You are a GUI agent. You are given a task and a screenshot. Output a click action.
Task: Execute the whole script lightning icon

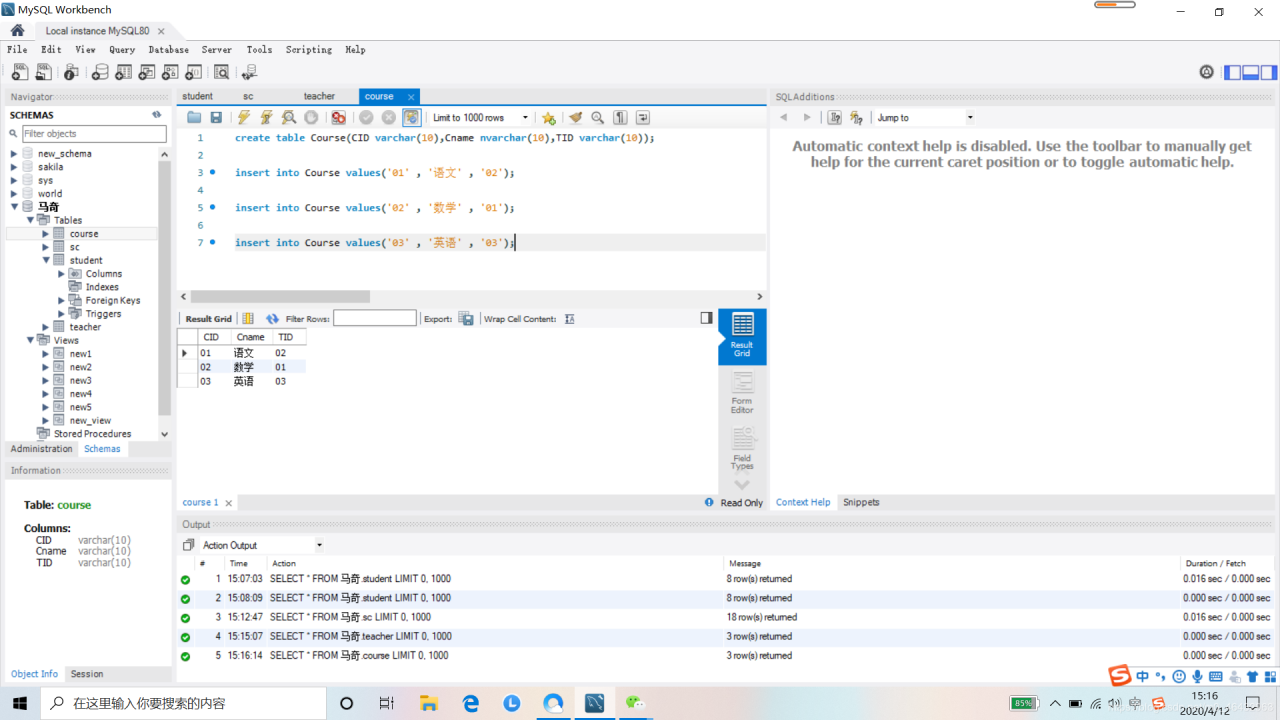click(243, 118)
